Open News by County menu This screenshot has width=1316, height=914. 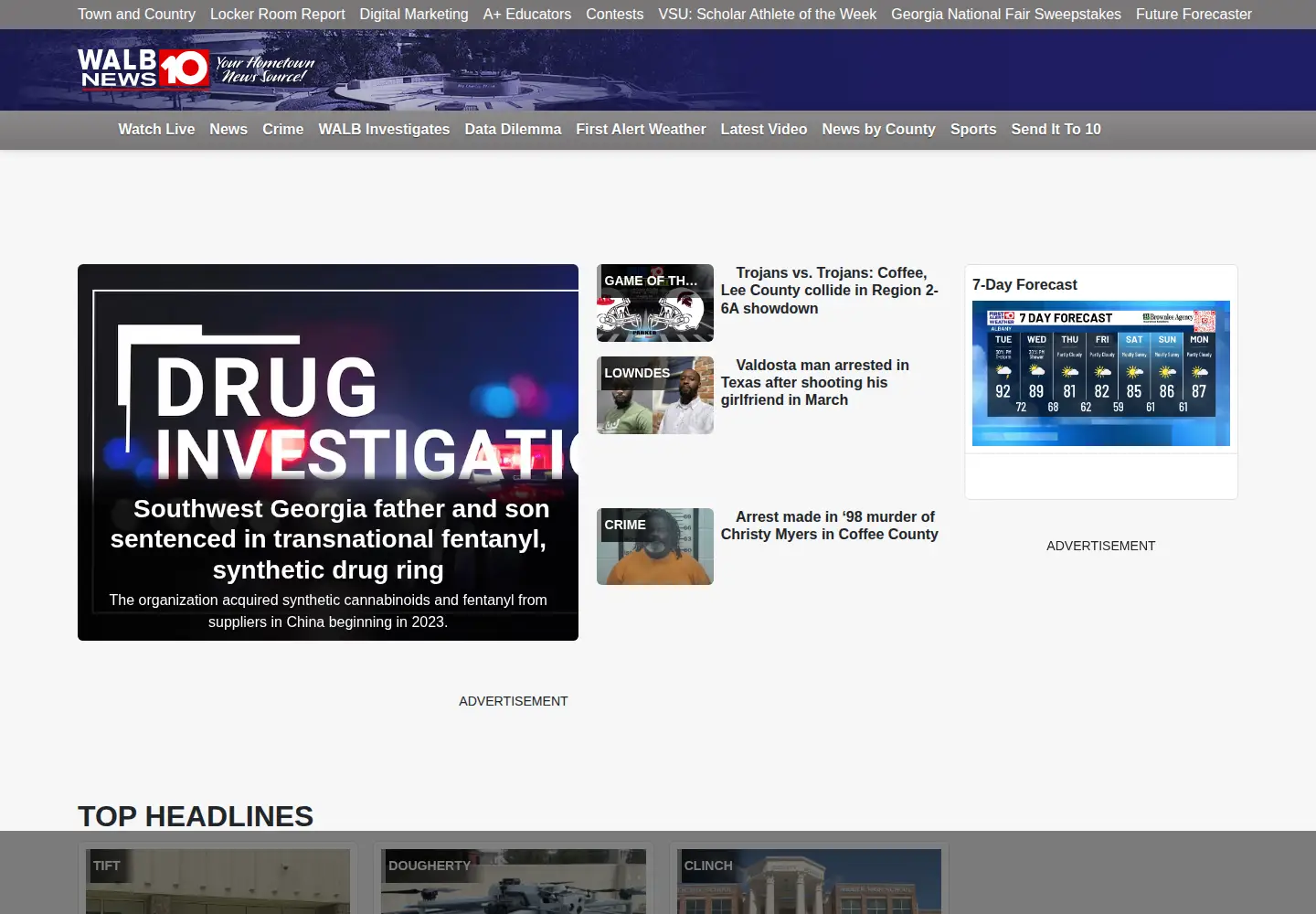tap(878, 130)
